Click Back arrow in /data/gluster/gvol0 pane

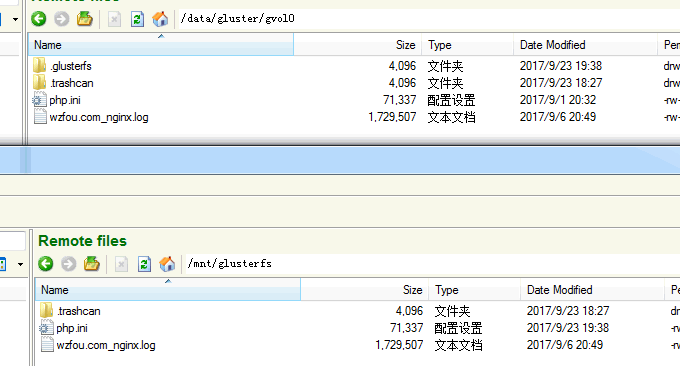(39, 19)
